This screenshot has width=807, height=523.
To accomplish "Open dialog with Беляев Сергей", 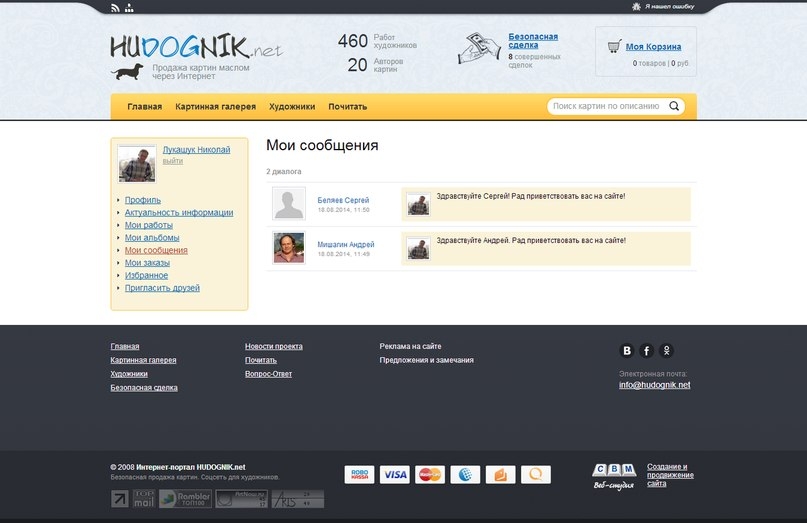I will point(343,200).
